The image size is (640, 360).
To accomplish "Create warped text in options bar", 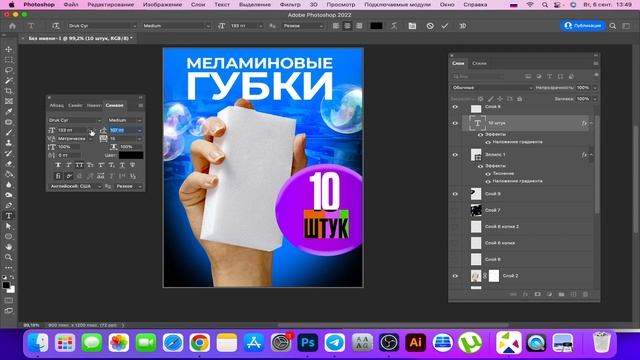I will click(x=394, y=26).
